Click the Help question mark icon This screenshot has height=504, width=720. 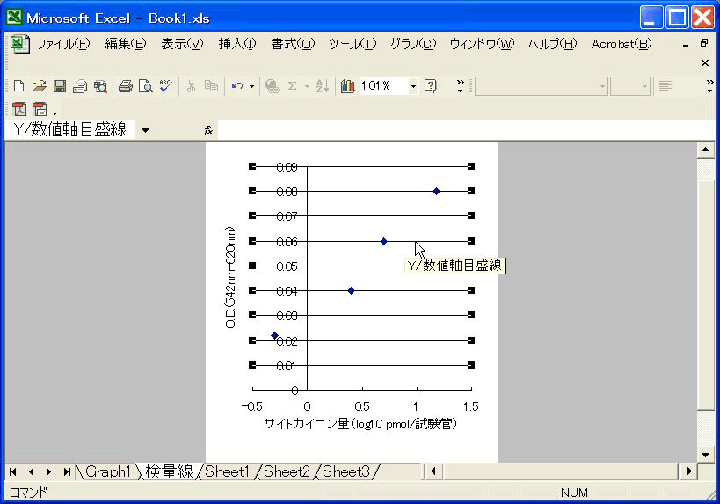coord(431,87)
